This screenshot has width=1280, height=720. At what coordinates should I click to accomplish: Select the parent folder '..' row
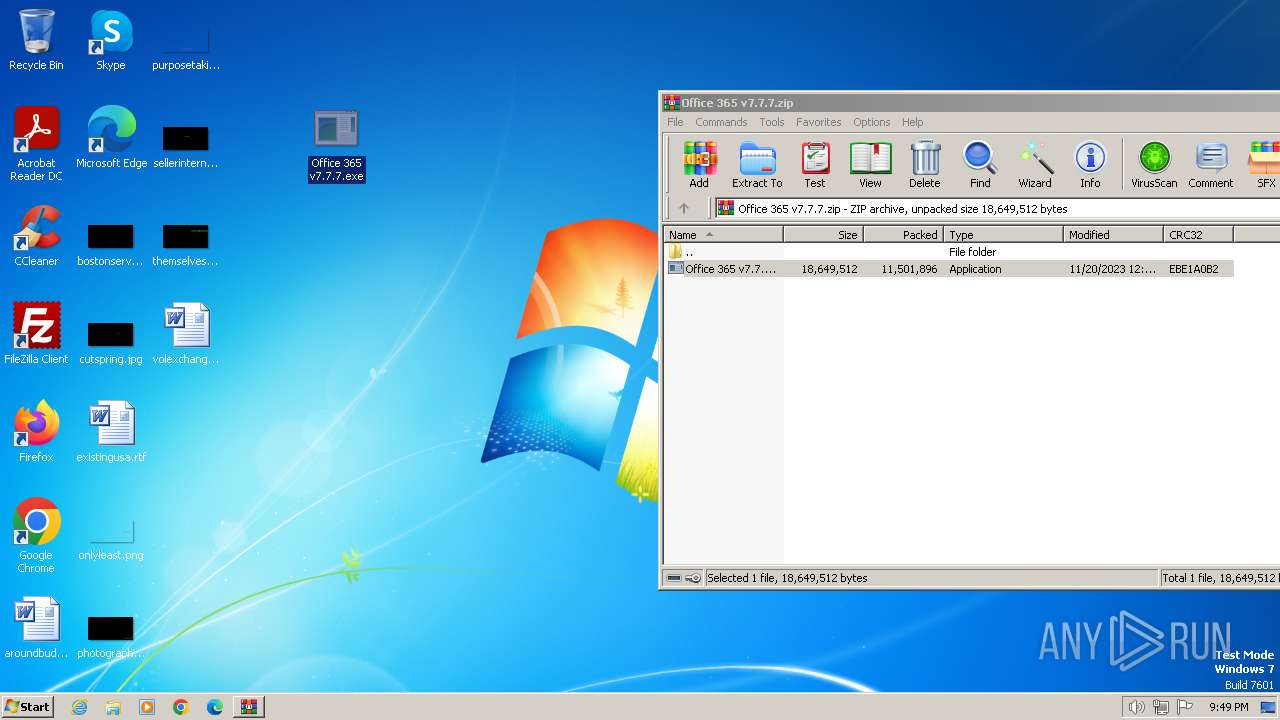pyautogui.click(x=949, y=252)
